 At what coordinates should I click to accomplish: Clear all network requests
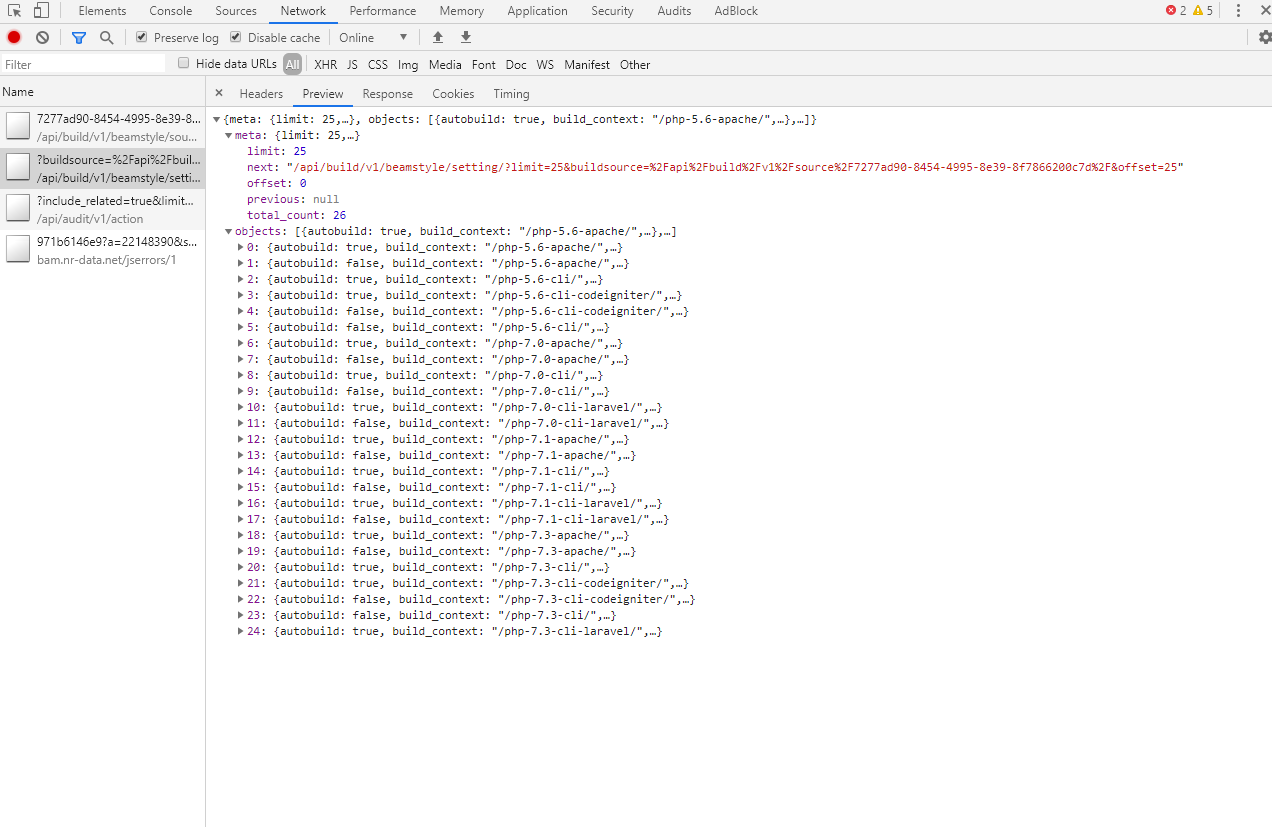(x=41, y=36)
